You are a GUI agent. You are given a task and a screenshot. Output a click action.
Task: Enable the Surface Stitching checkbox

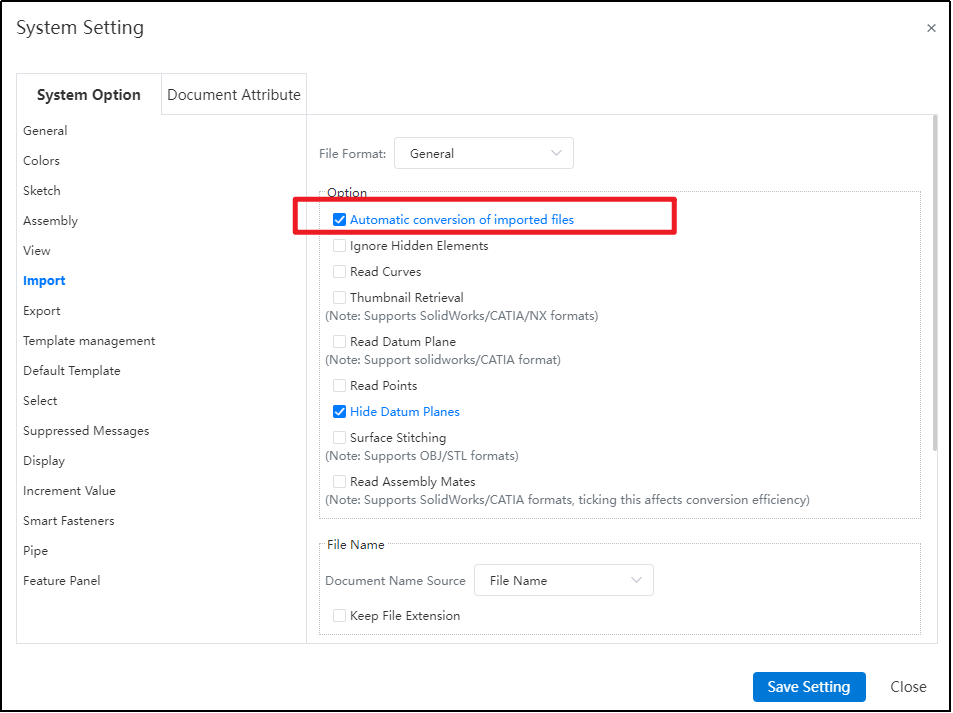pyautogui.click(x=340, y=438)
